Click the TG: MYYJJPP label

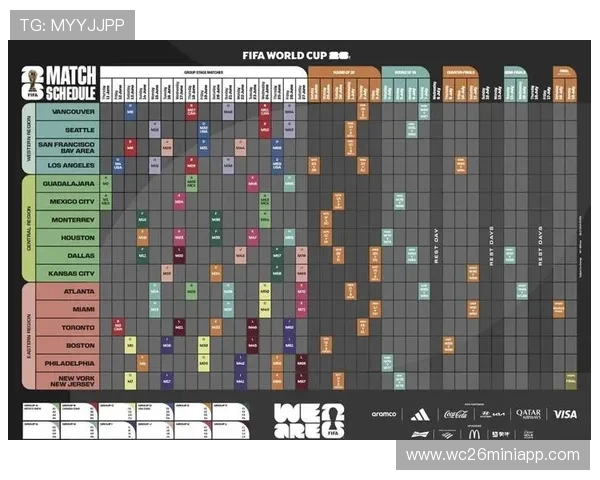(71, 24)
